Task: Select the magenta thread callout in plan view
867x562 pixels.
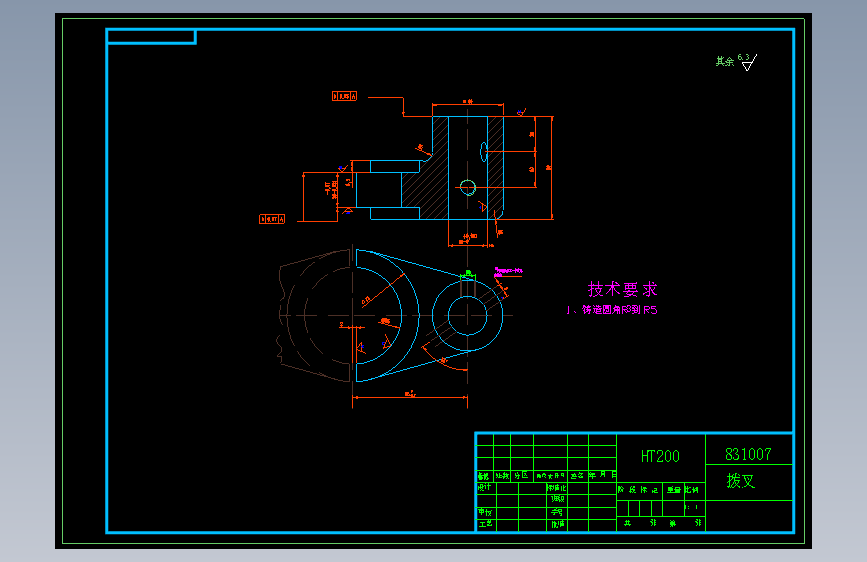Action: pos(508,271)
